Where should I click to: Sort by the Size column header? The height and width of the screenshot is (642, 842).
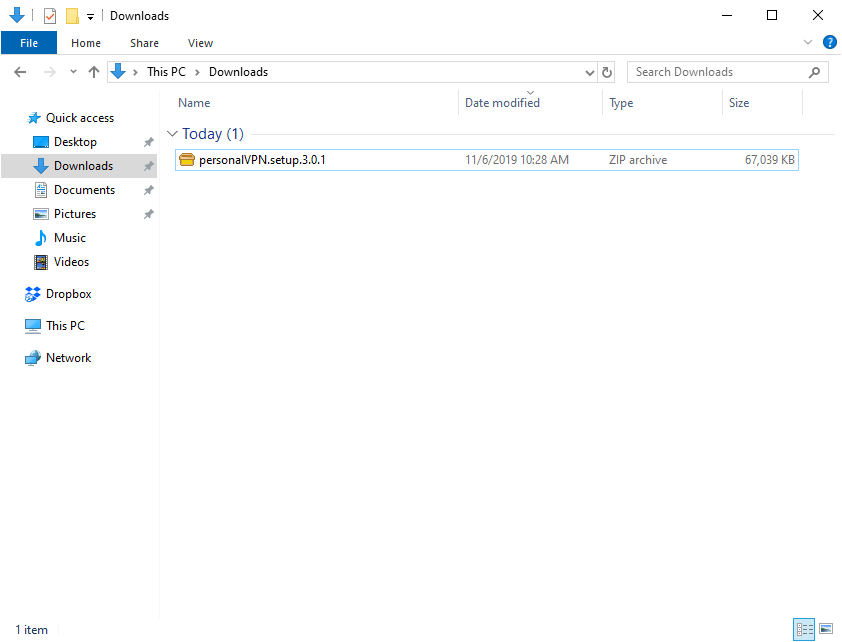(739, 103)
